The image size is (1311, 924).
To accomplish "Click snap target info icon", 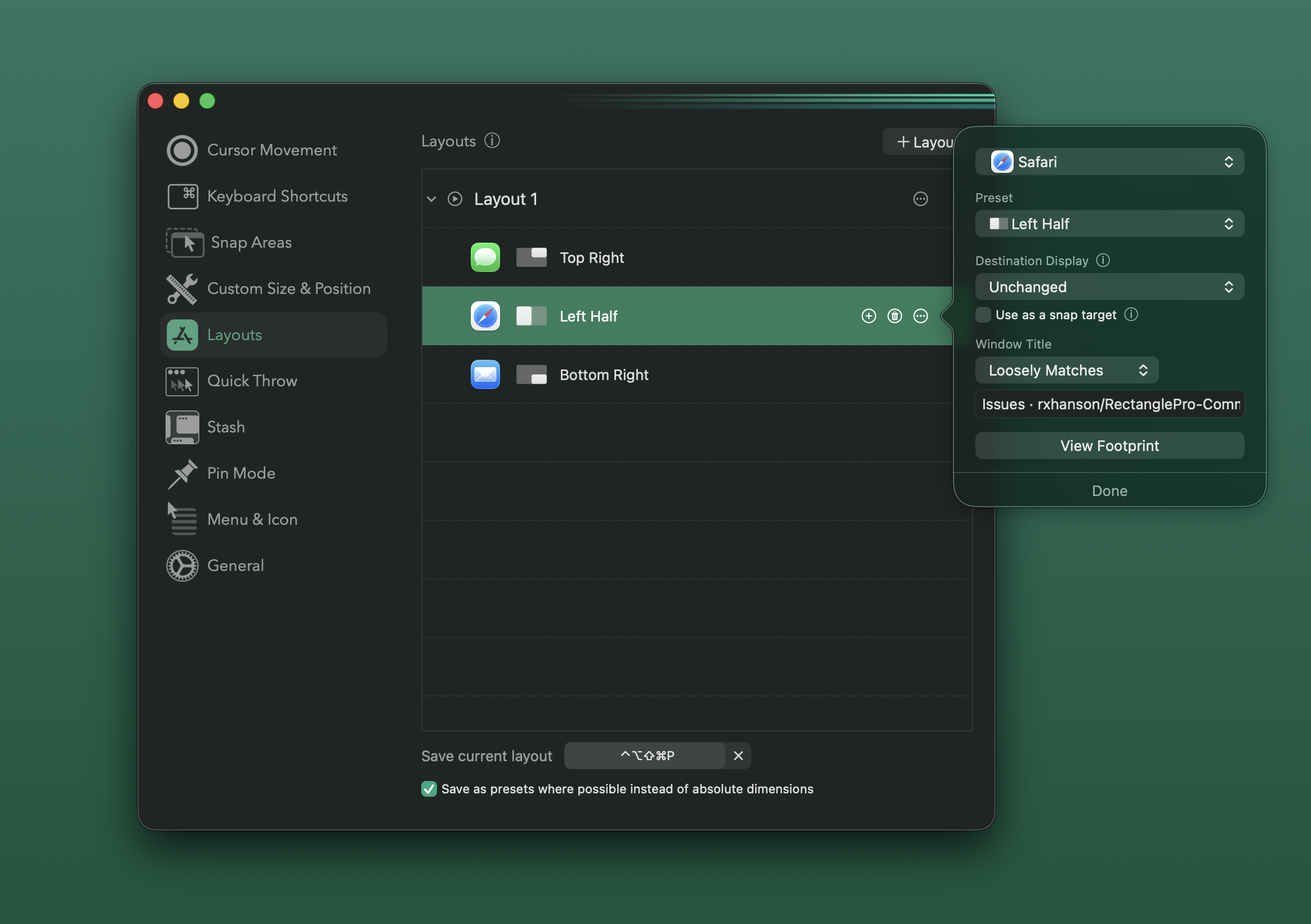I will click(1131, 315).
